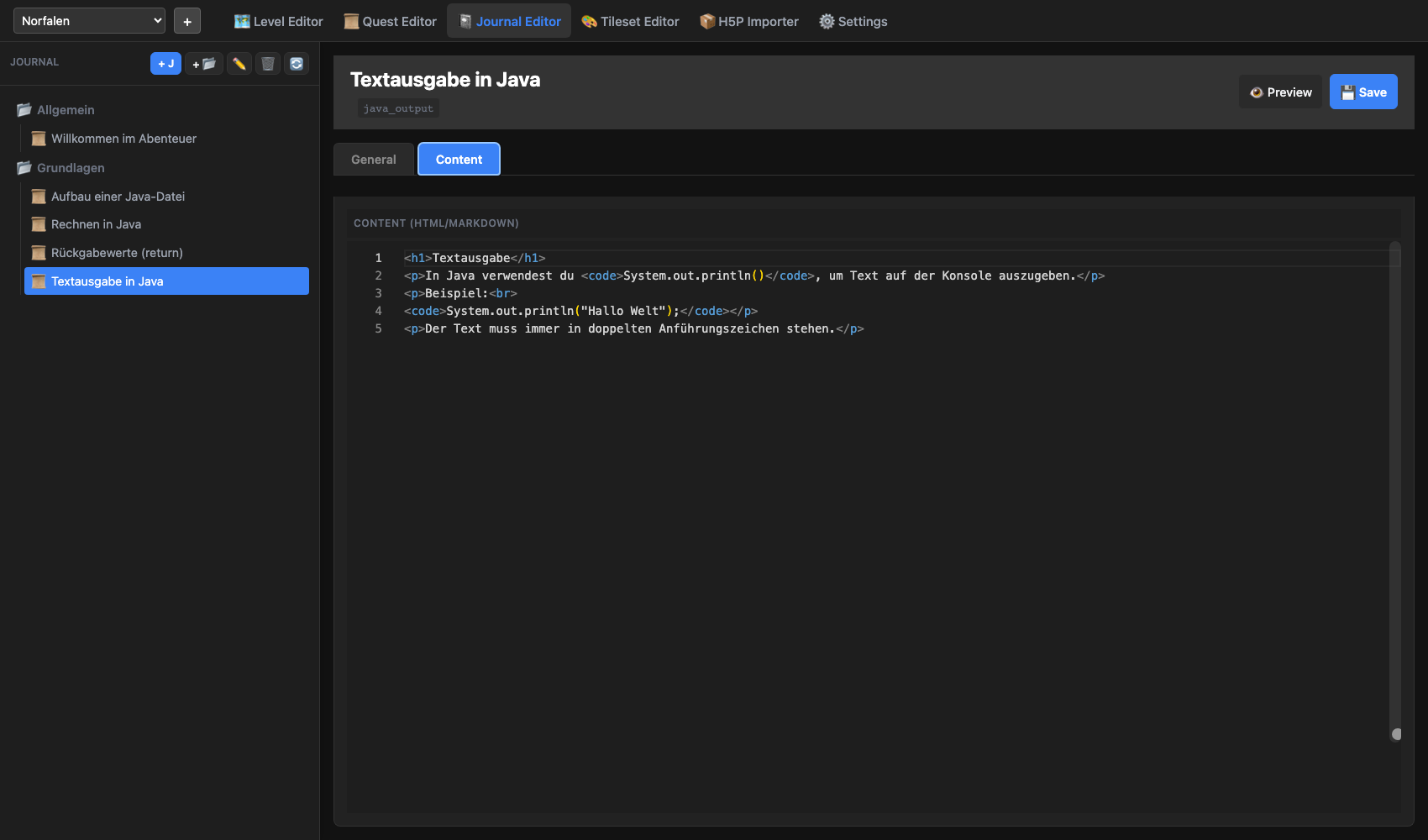
Task: Open the Tileset Editor
Action: [630, 22]
